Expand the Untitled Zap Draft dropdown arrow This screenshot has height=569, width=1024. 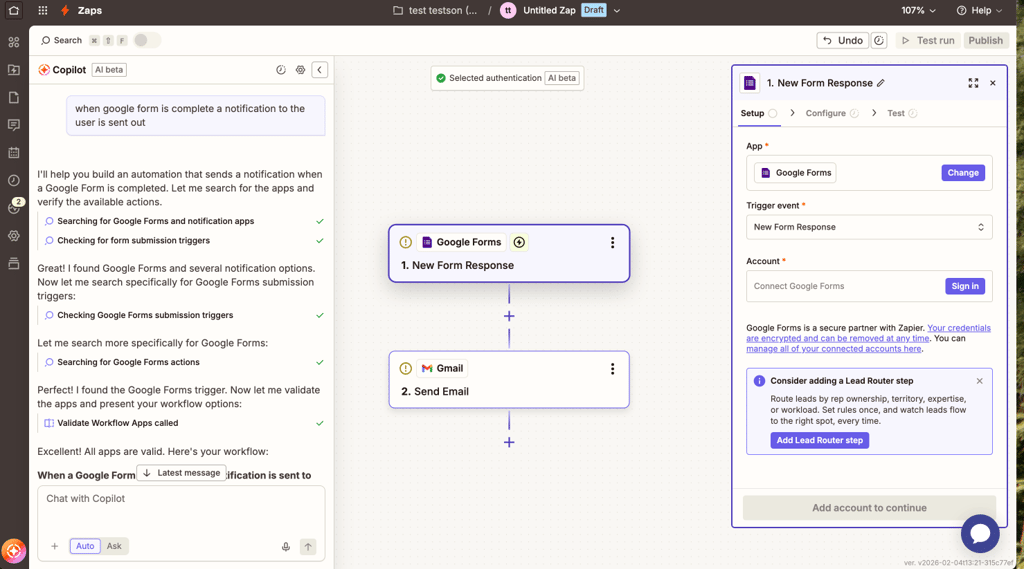(616, 10)
